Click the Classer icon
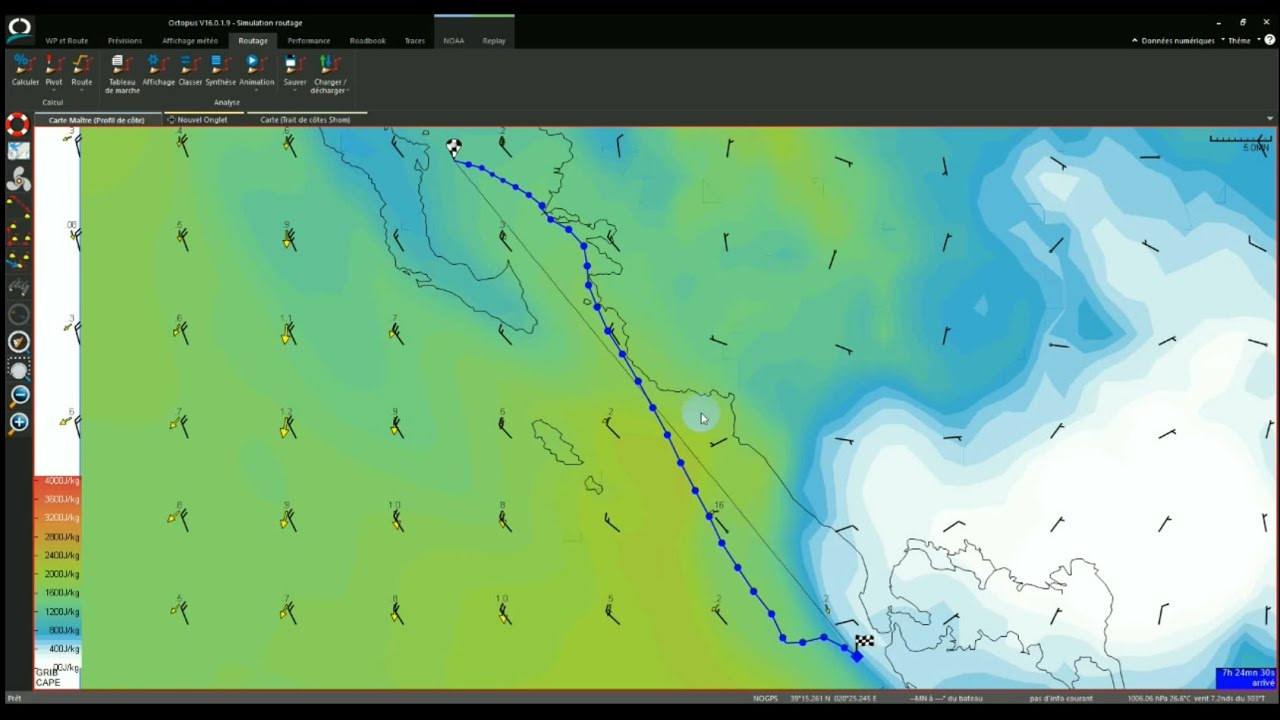Viewport: 1280px width, 720px height. (x=190, y=64)
